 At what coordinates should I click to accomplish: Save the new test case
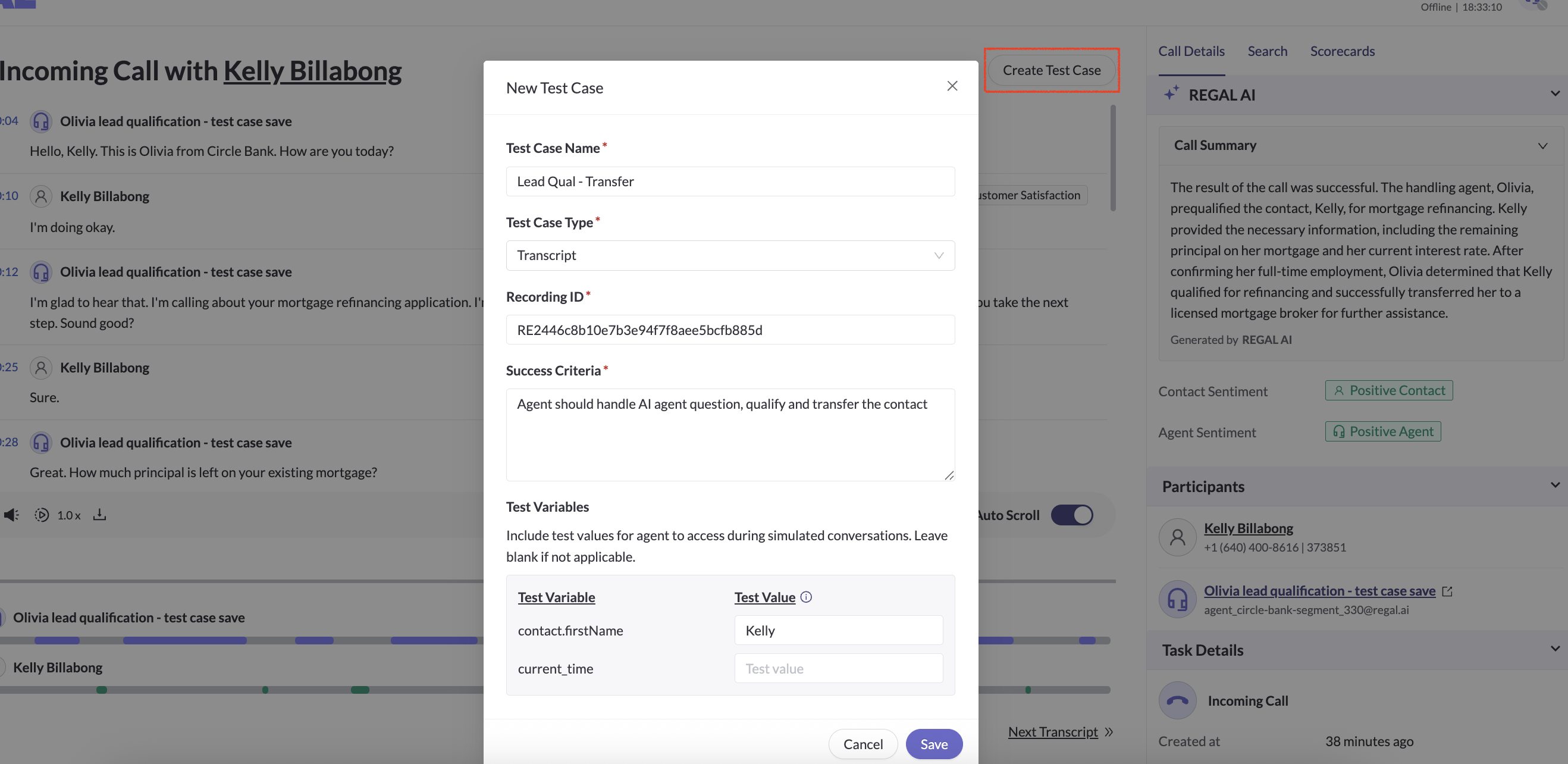(933, 744)
